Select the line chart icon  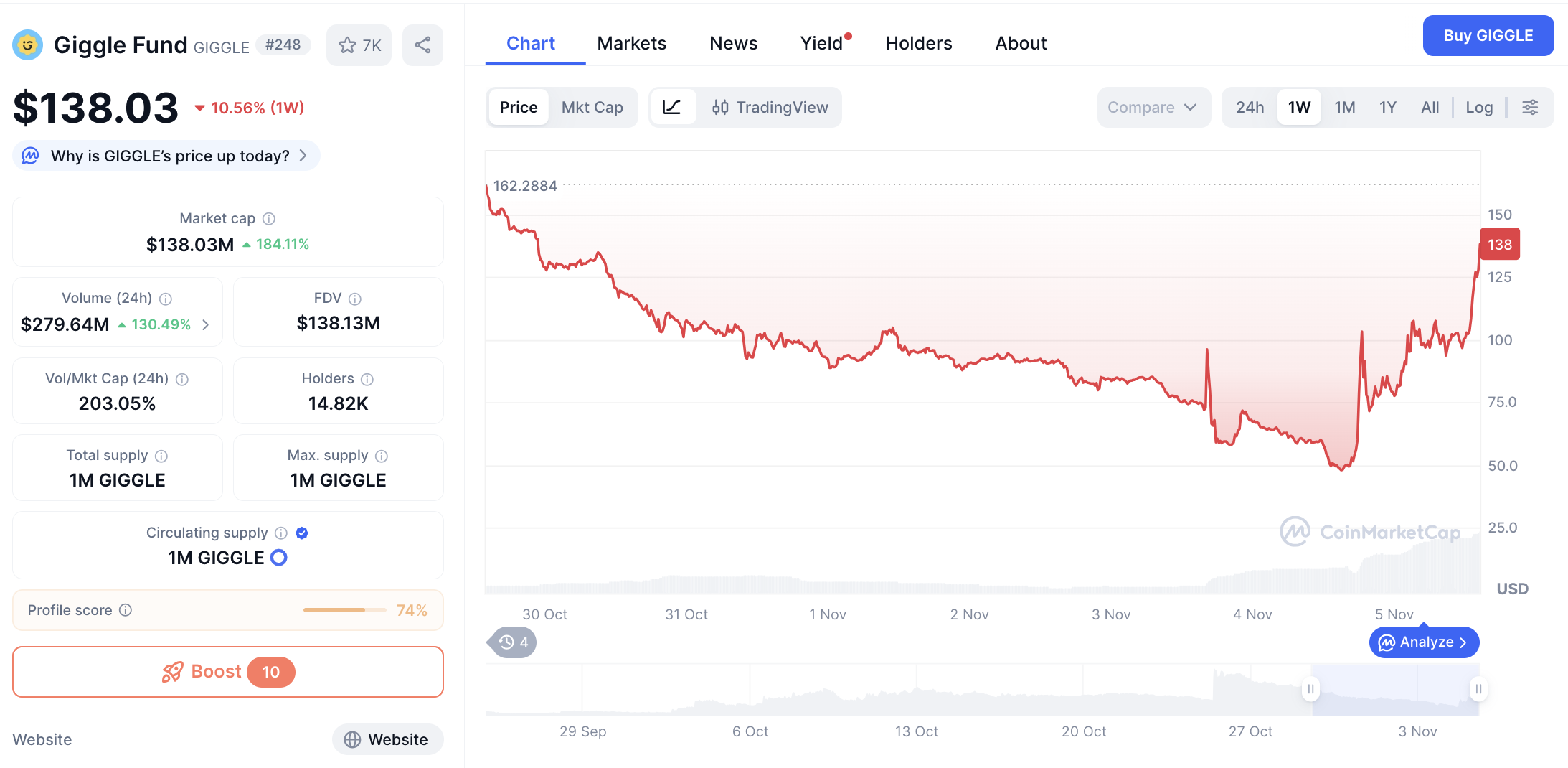coord(671,108)
